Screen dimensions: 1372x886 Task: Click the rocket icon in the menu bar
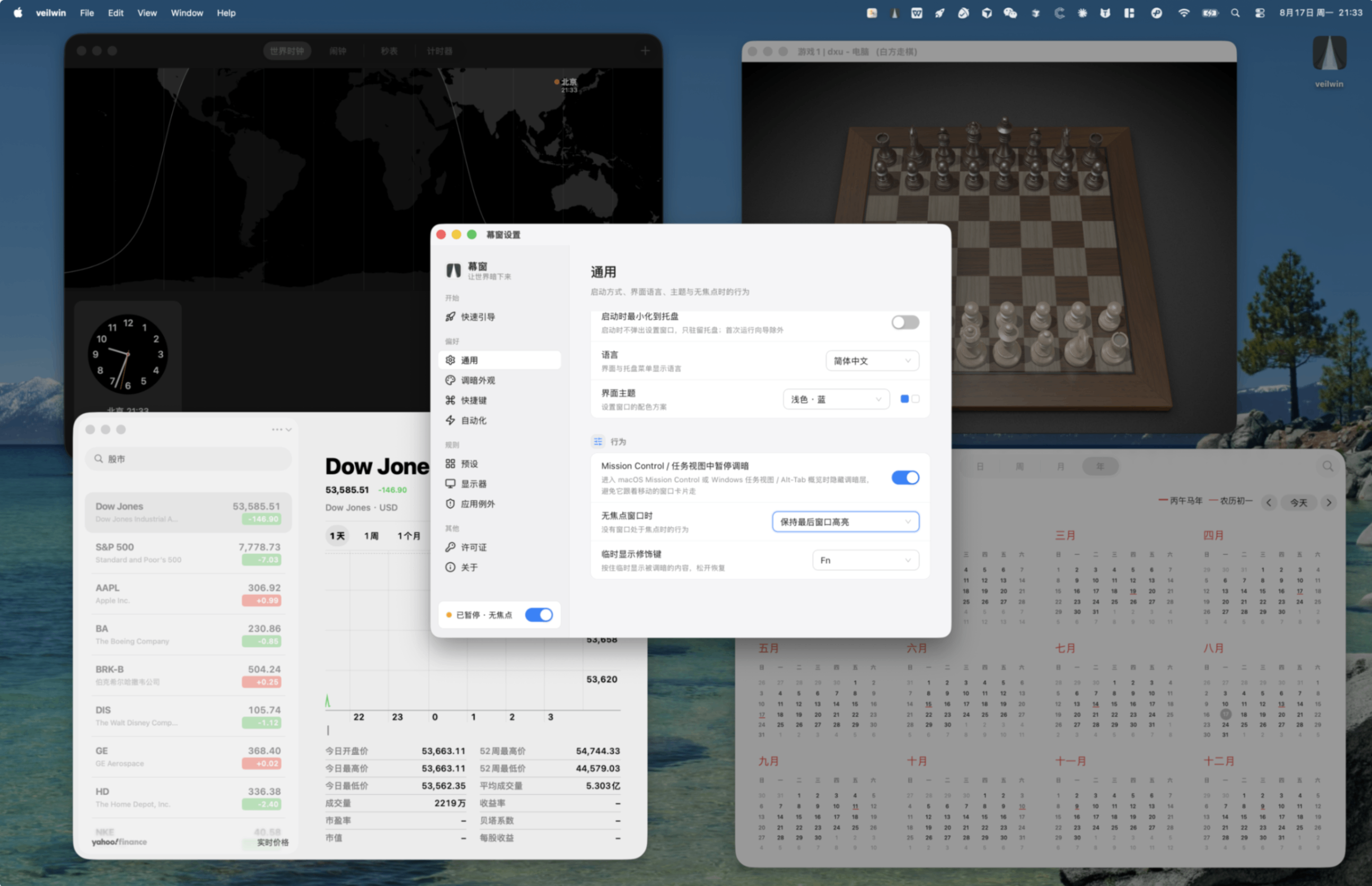pos(939,13)
